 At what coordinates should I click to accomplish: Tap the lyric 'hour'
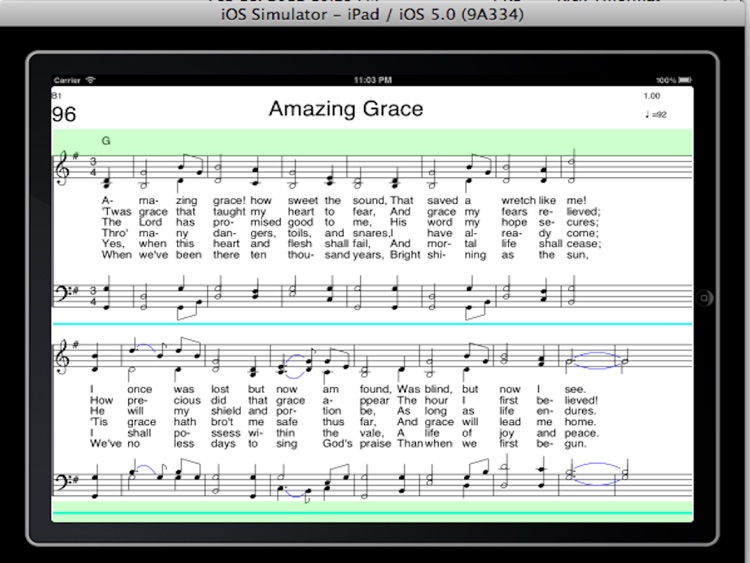436,400
